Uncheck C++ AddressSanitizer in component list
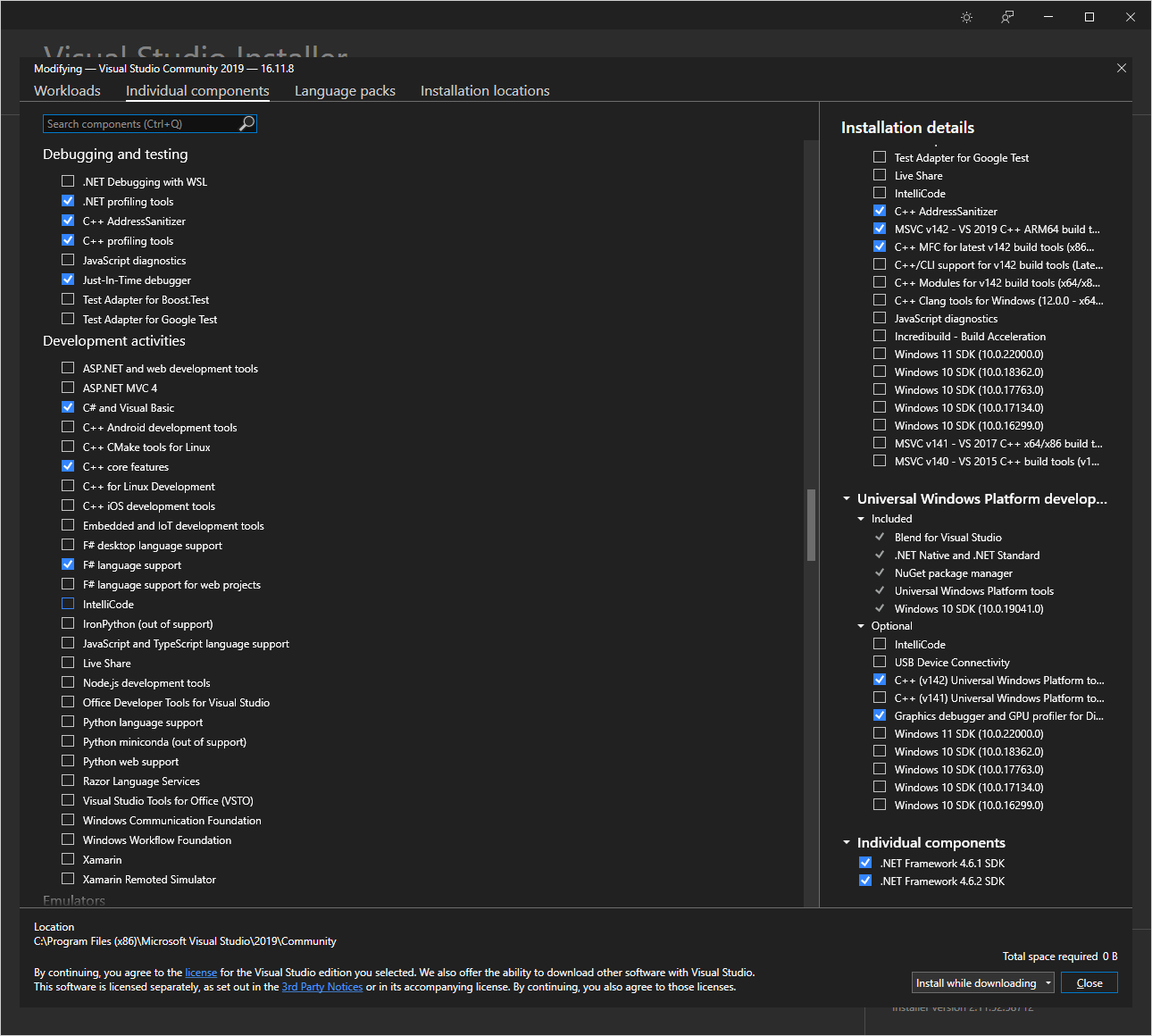This screenshot has width=1152, height=1036. pos(68,221)
